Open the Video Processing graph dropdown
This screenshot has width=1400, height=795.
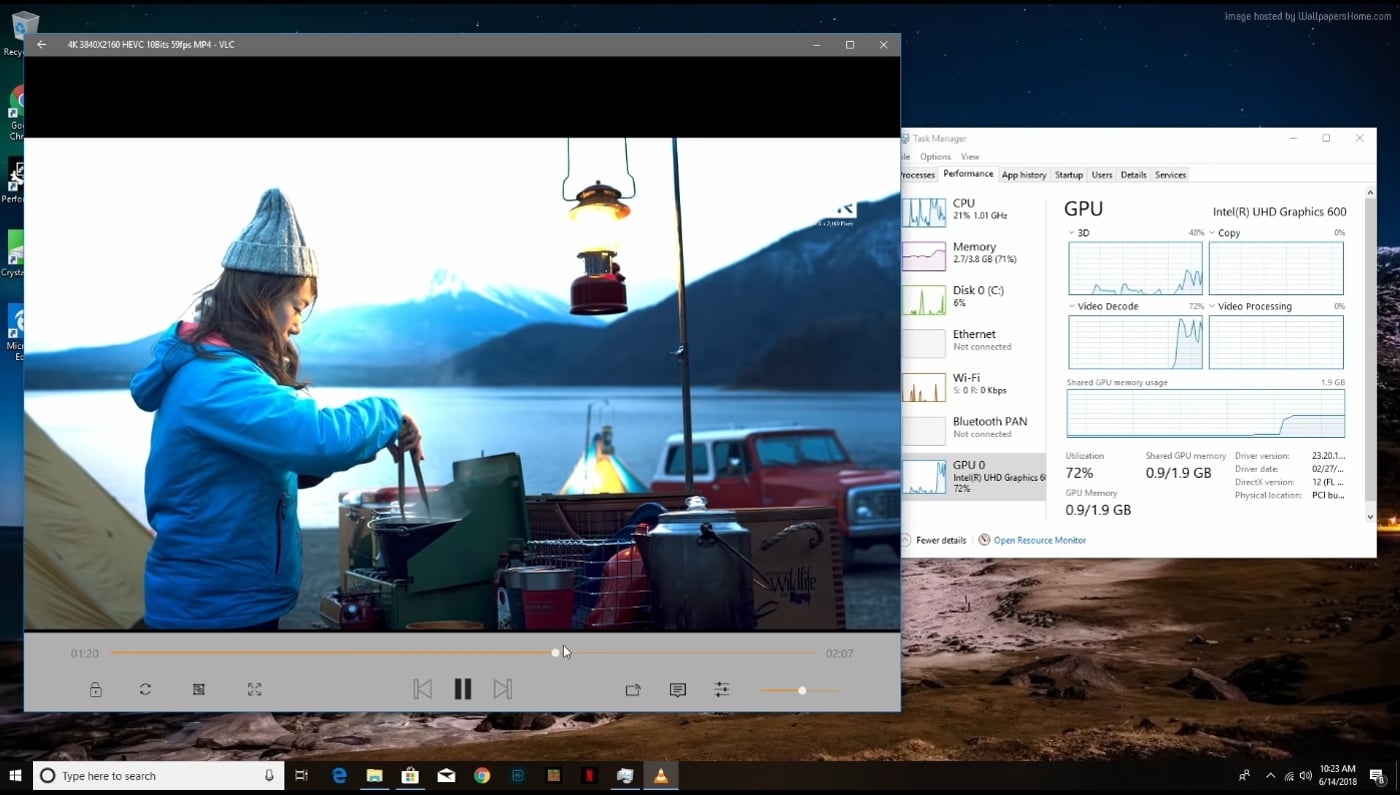[1212, 307]
